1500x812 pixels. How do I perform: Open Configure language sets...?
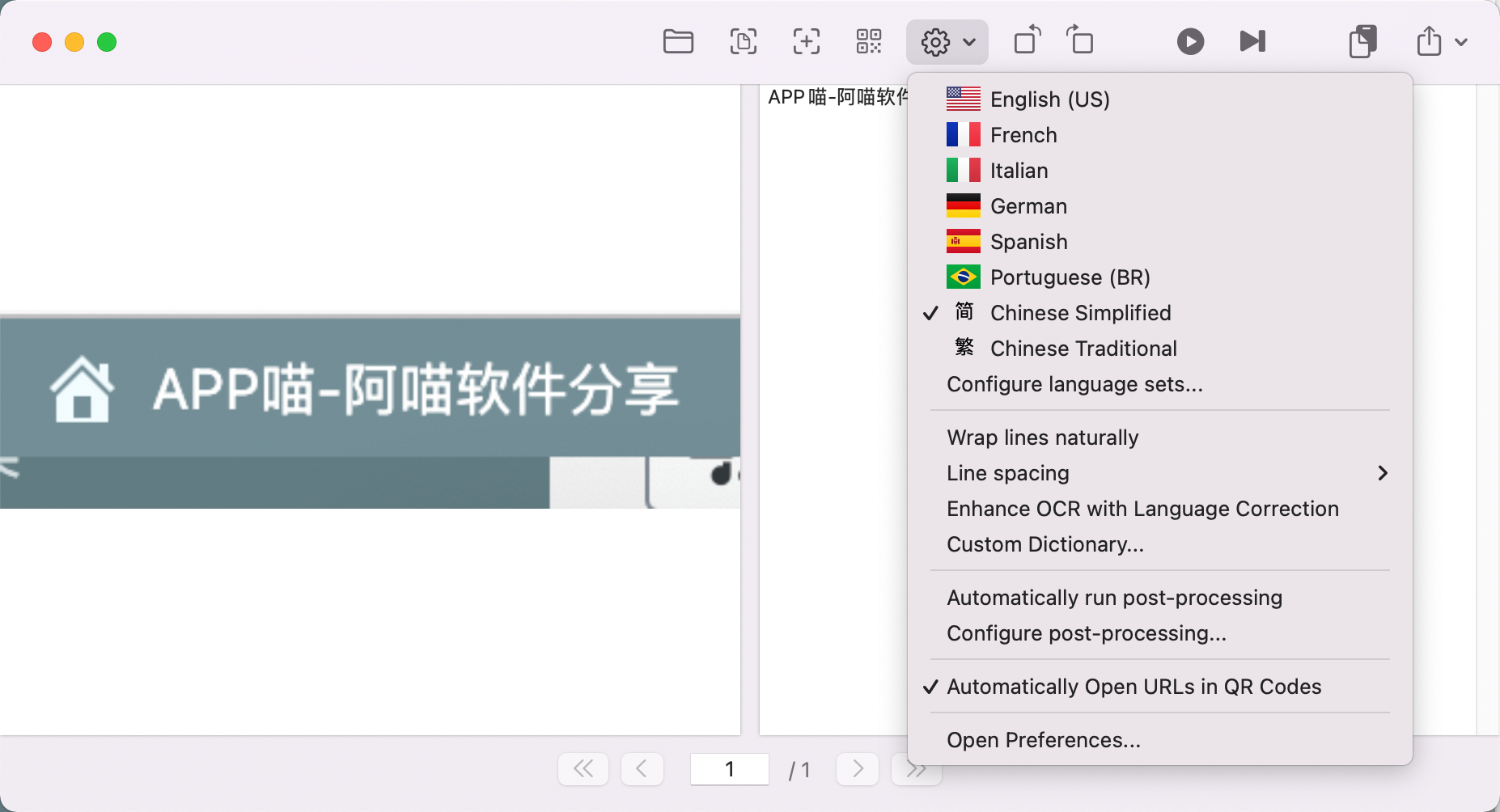[1160, 384]
